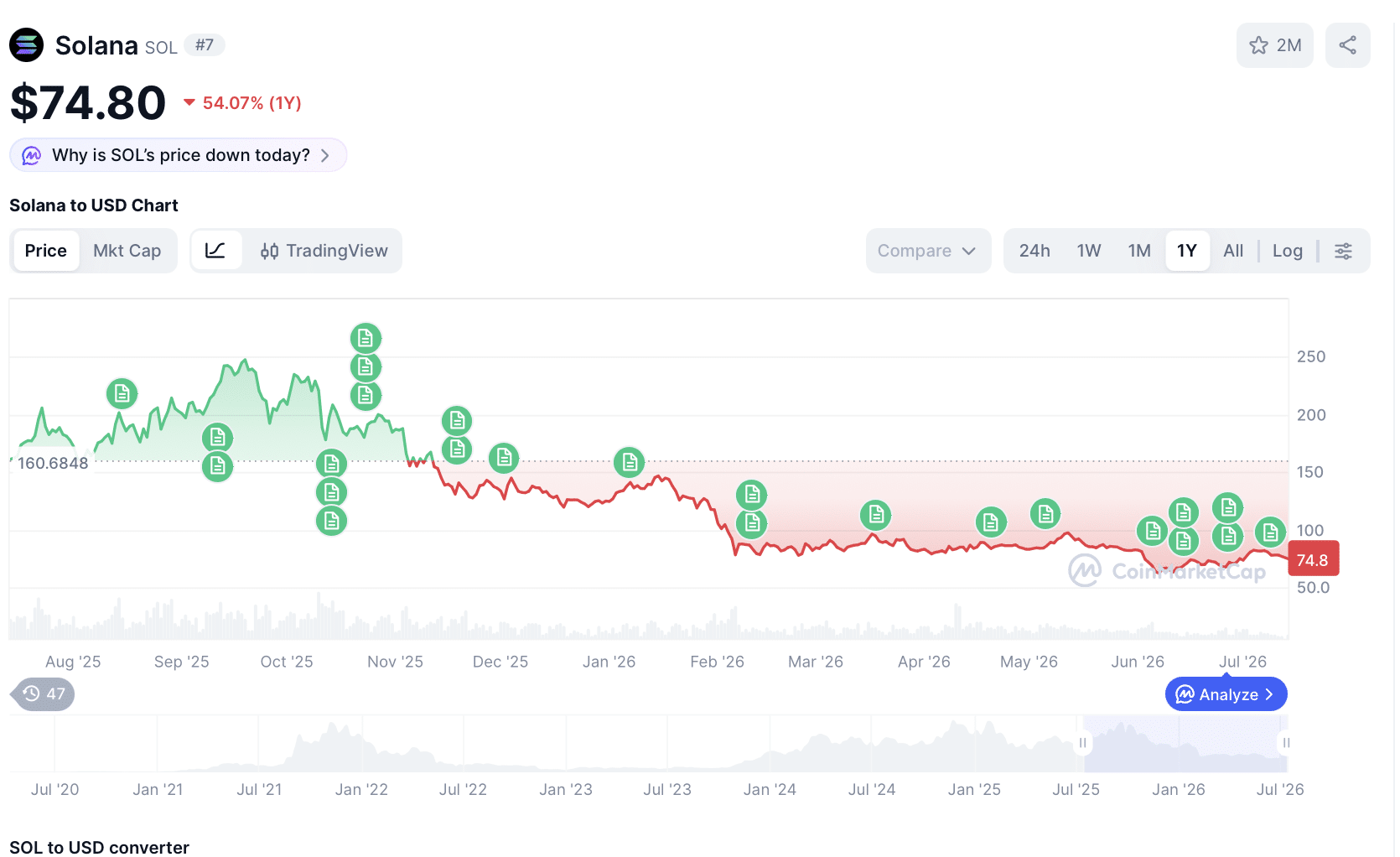Open chart settings sliders icon
The image size is (1400, 857).
(x=1343, y=251)
